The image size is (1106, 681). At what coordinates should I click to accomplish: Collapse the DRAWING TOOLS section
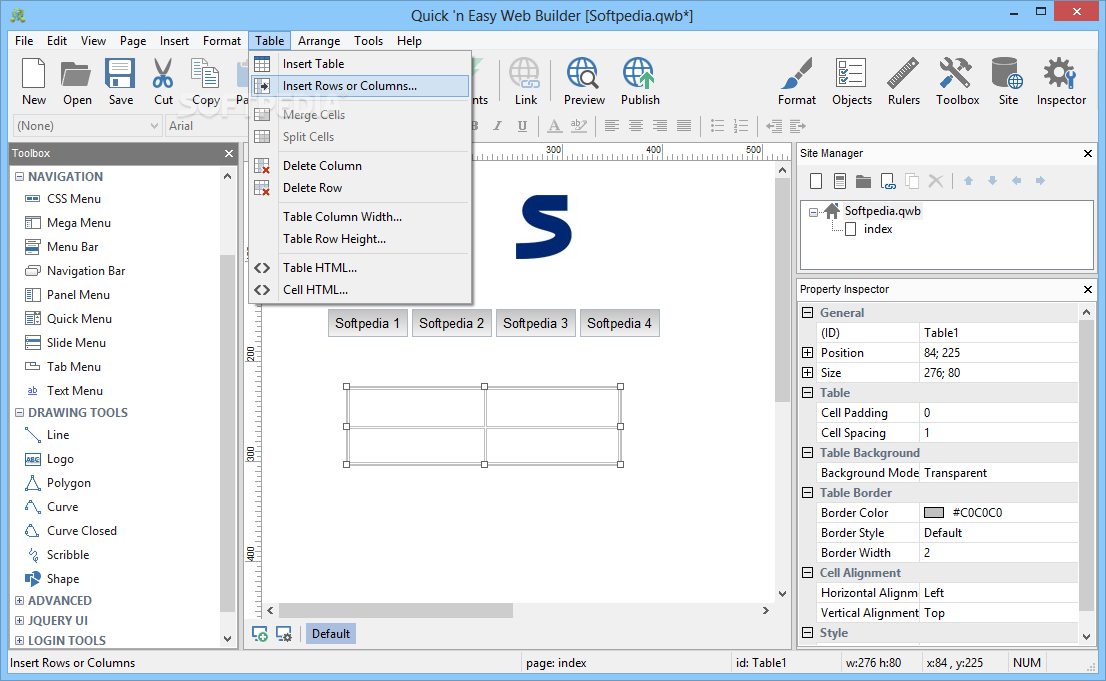click(x=19, y=412)
